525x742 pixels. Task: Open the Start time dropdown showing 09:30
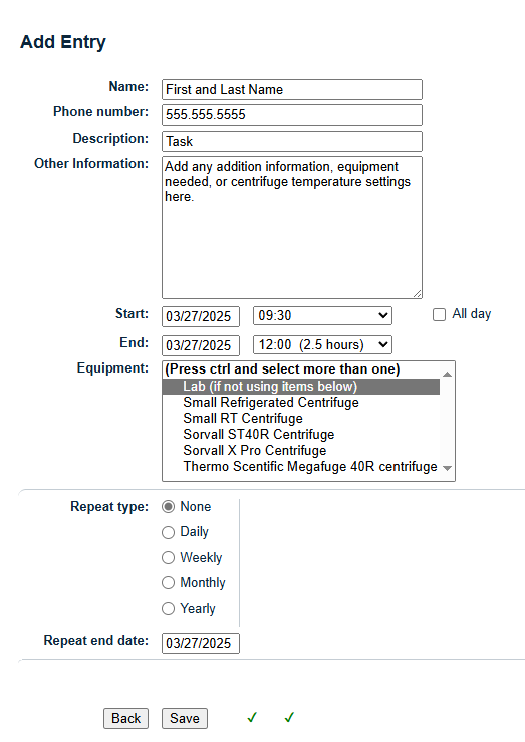322,316
